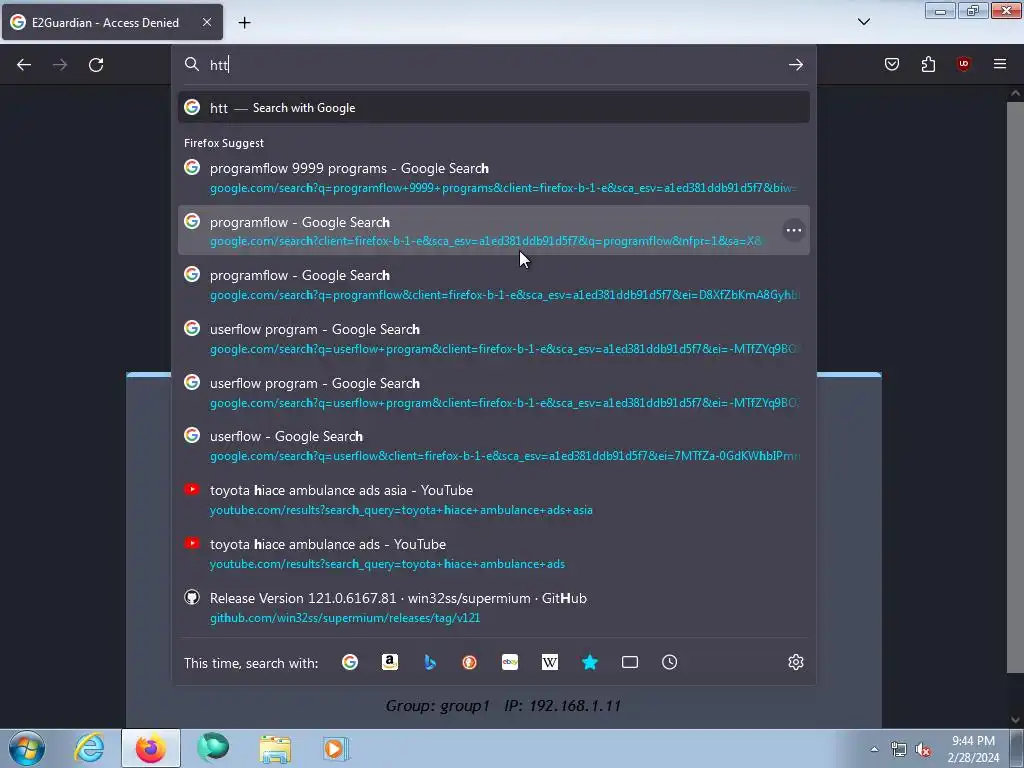Launch Internet Explorer from the taskbar
The width and height of the screenshot is (1024, 768).
tap(89, 748)
